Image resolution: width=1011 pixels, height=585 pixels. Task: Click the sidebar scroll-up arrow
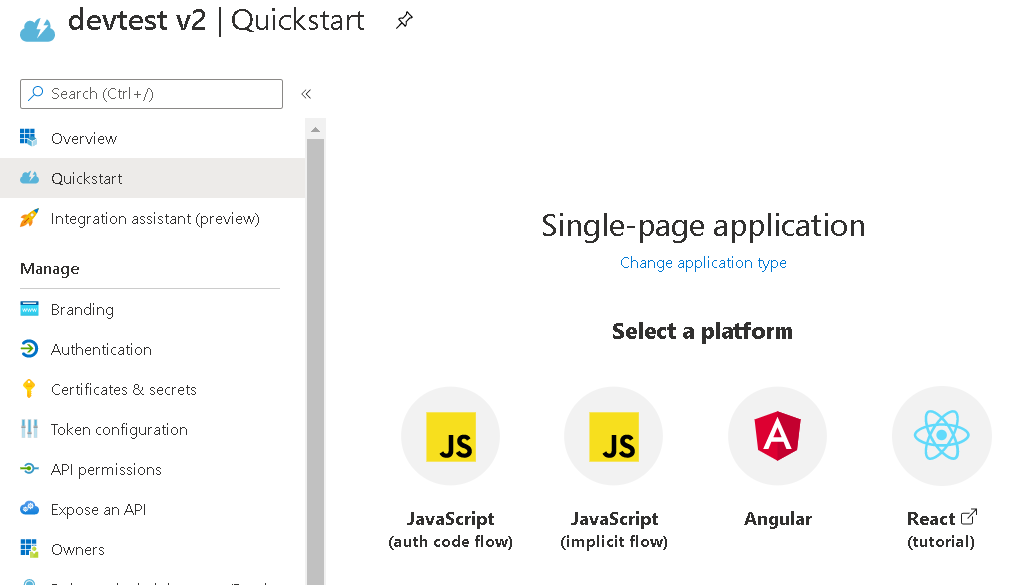pyautogui.click(x=315, y=130)
